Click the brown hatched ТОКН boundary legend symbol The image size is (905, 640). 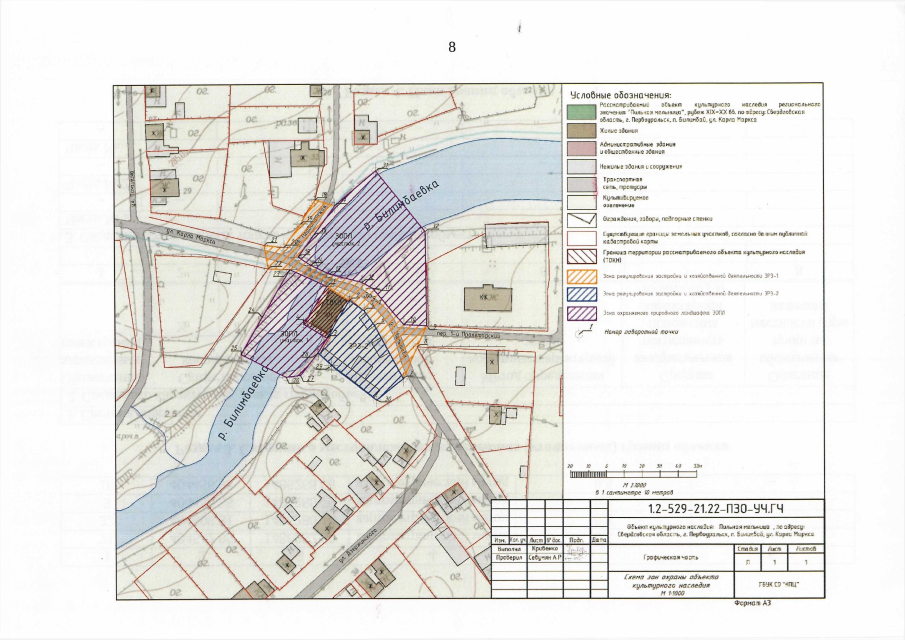tap(581, 255)
